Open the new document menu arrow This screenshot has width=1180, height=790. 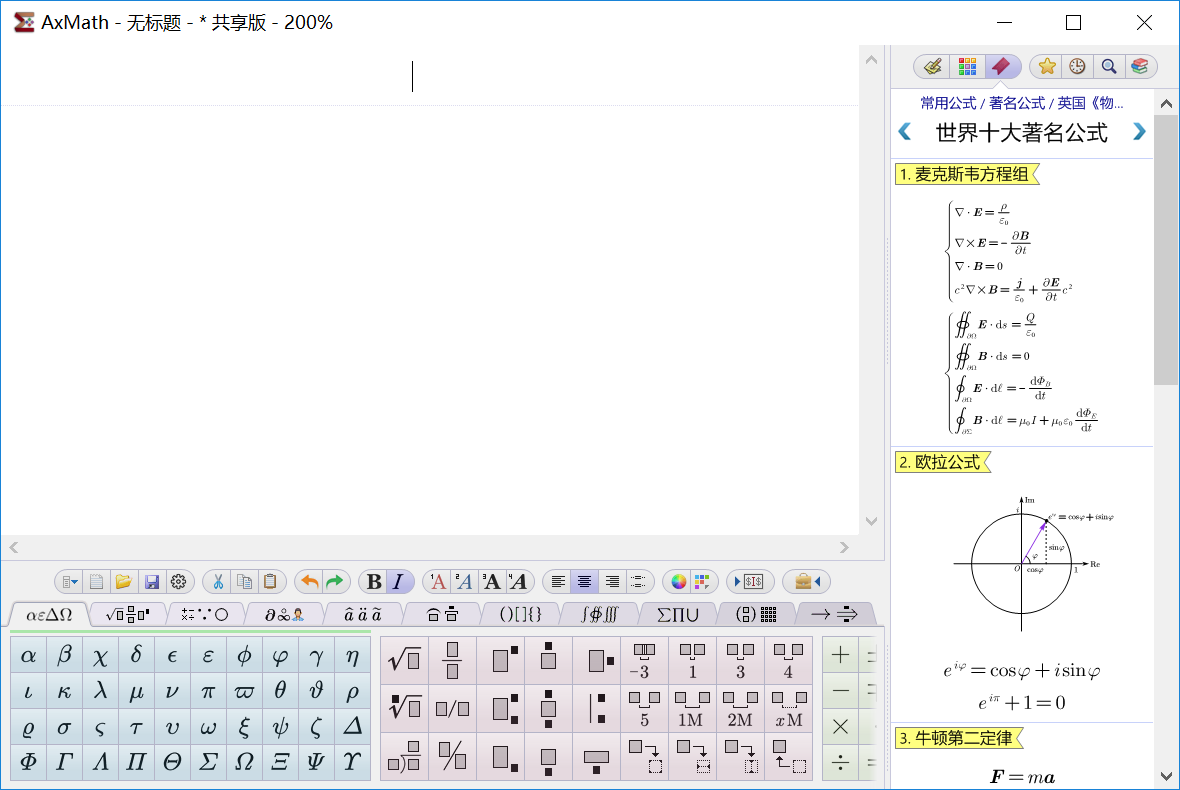[69, 582]
